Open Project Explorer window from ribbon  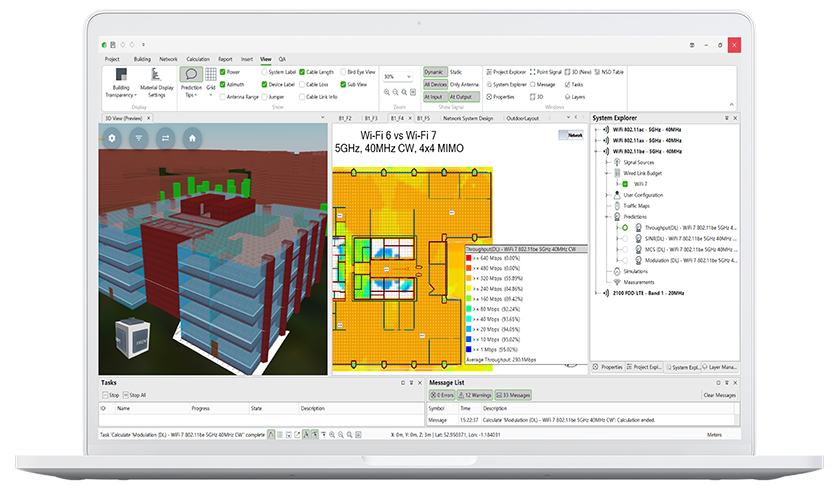point(506,72)
